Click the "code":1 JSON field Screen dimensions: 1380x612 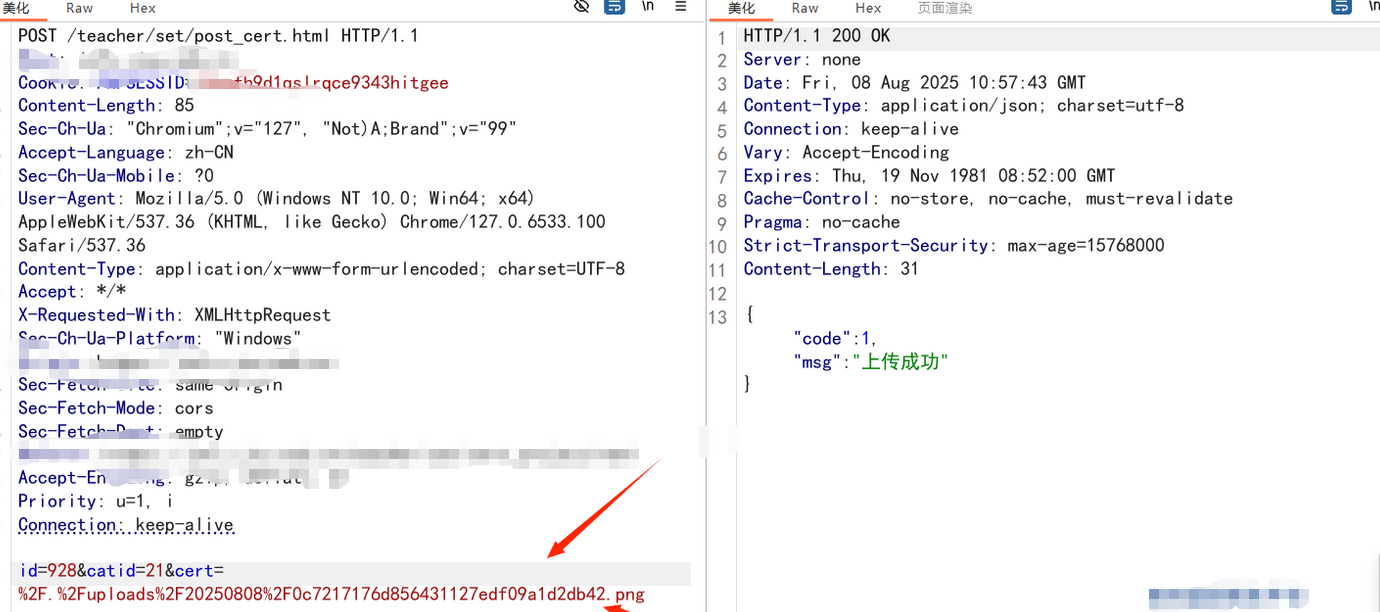point(835,338)
